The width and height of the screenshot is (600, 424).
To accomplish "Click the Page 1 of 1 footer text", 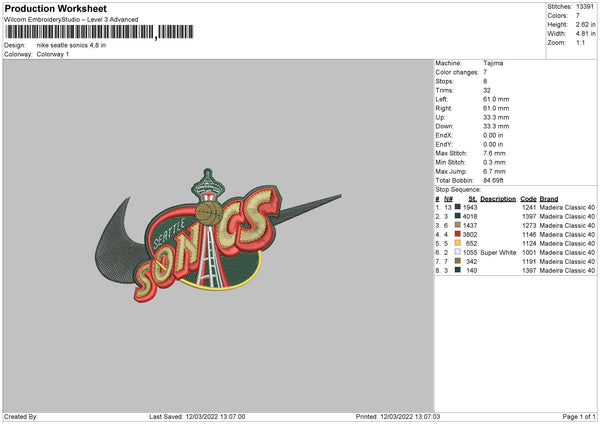I will [579, 416].
